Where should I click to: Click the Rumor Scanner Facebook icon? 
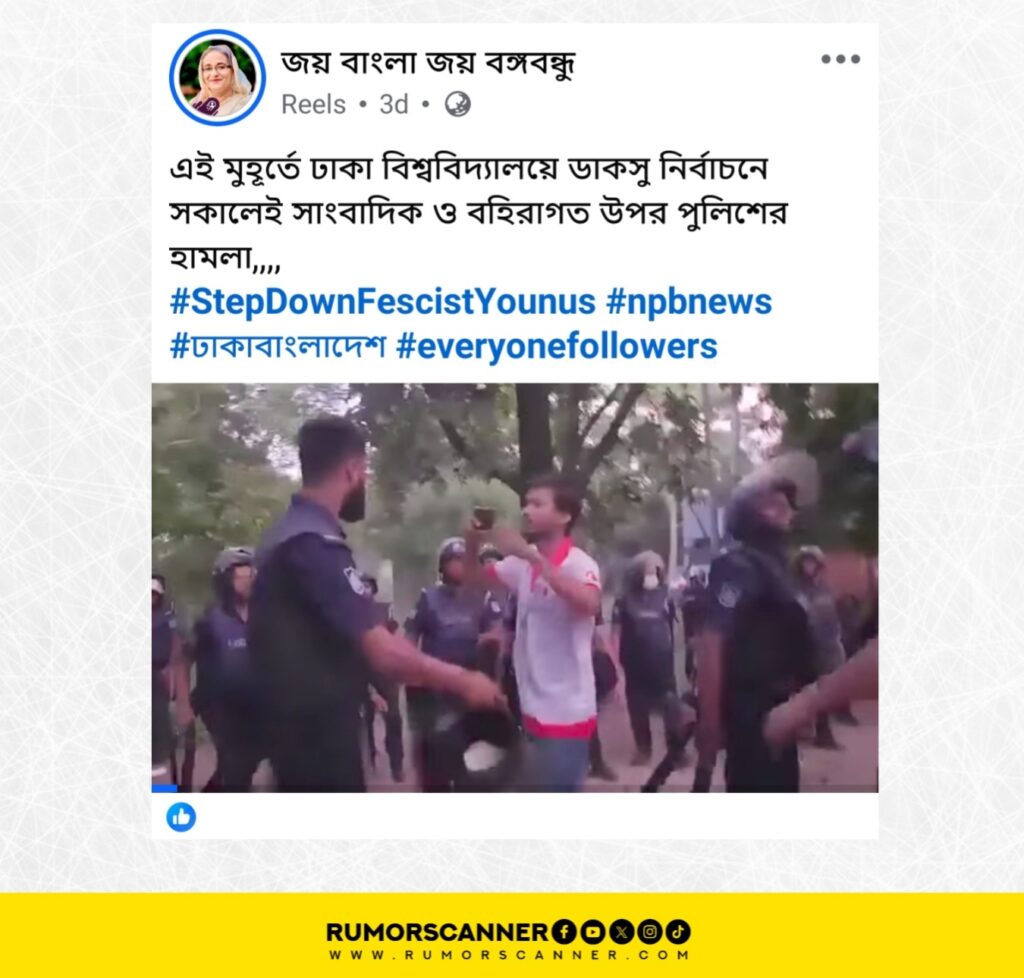(x=564, y=932)
